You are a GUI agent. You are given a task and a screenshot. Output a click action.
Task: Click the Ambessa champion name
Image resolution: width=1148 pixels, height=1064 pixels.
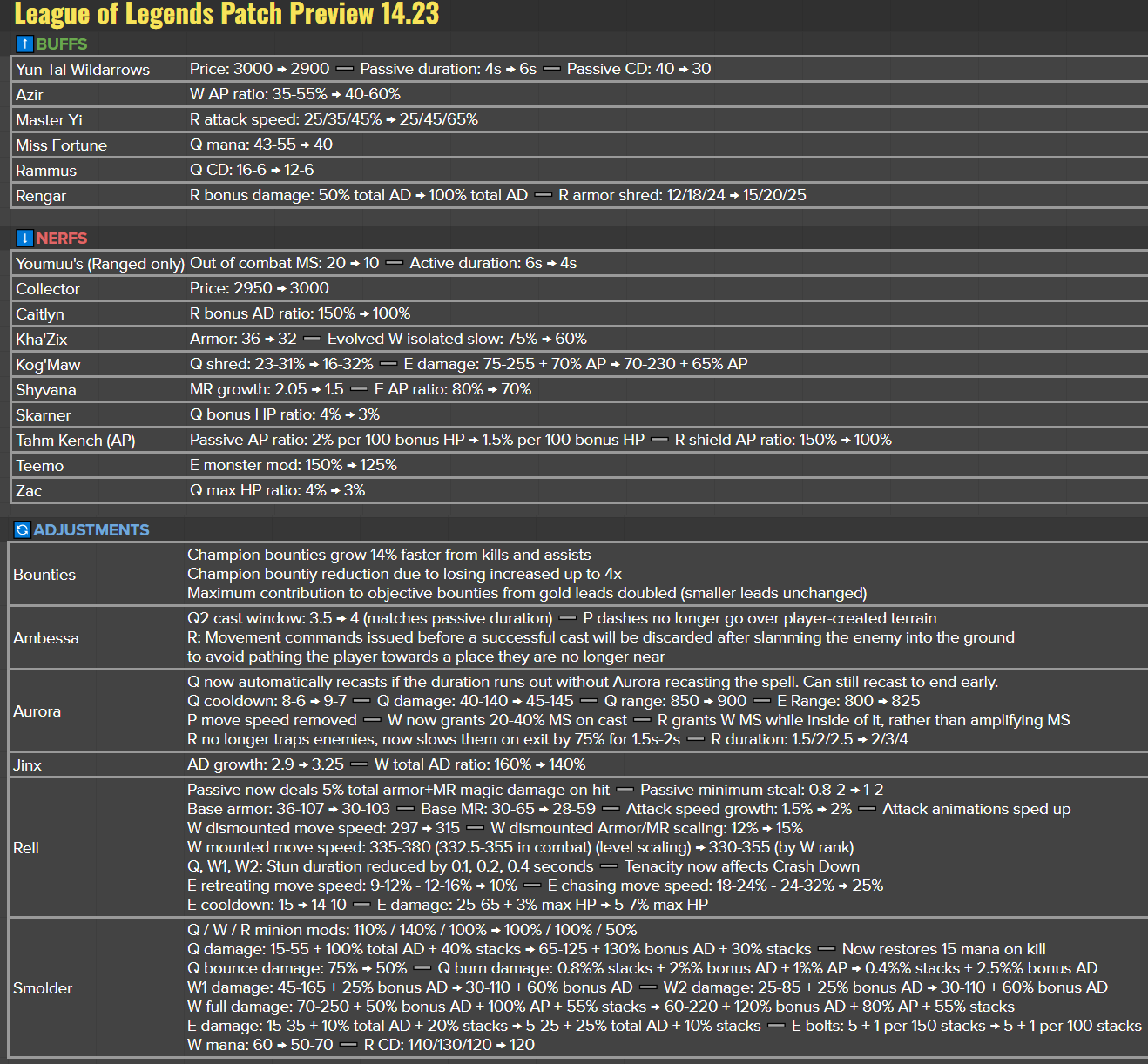(46, 638)
